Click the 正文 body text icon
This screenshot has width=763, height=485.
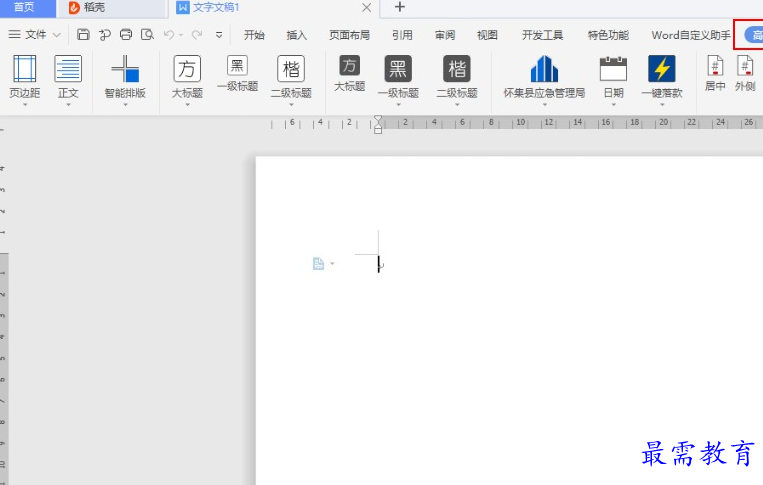(x=68, y=69)
